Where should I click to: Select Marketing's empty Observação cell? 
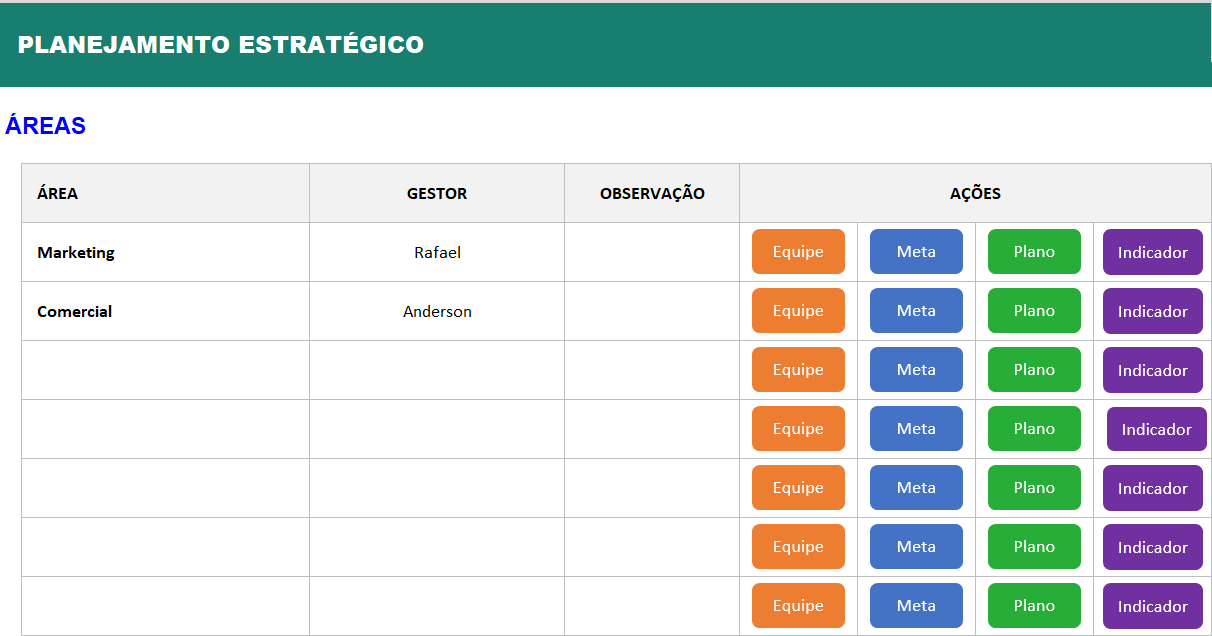point(652,253)
